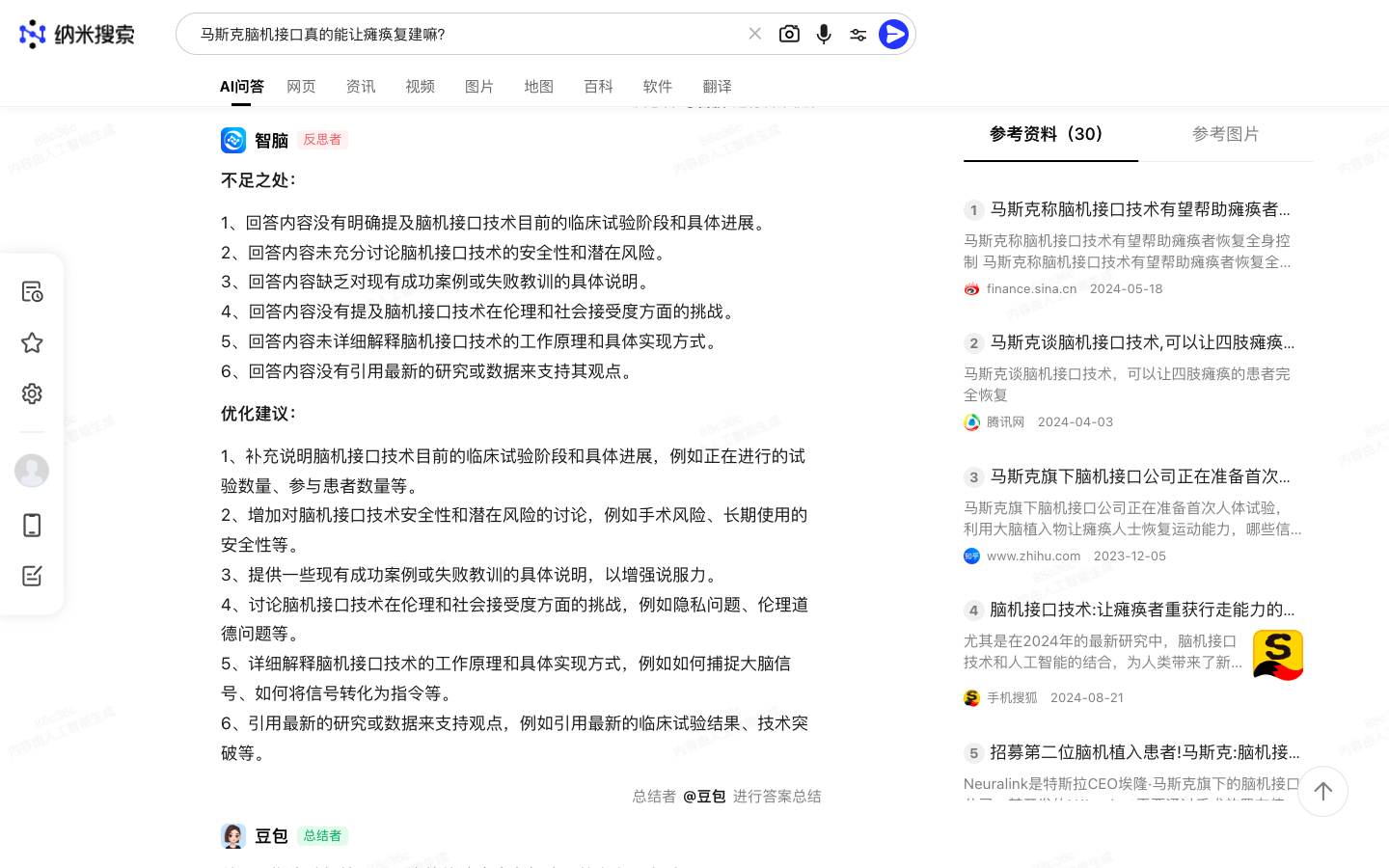Switch to the 网页 tab

(x=301, y=87)
